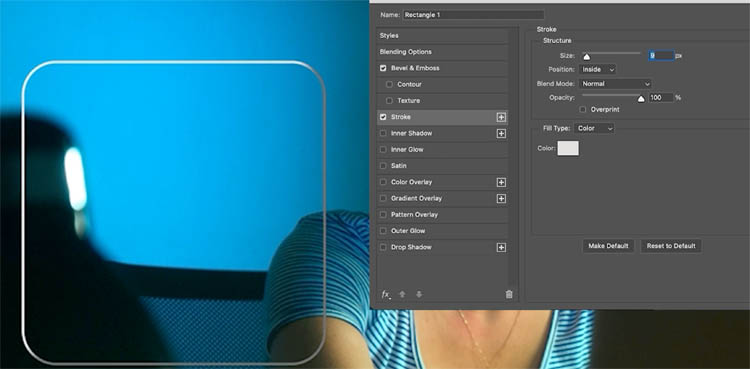Click the layer Name field Rectangle 1

[474, 15]
